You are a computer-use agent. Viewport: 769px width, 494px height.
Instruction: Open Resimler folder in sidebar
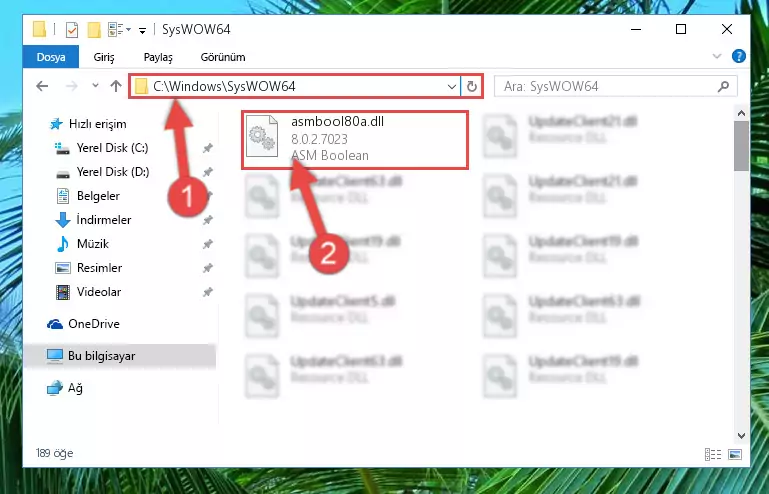coord(99,268)
